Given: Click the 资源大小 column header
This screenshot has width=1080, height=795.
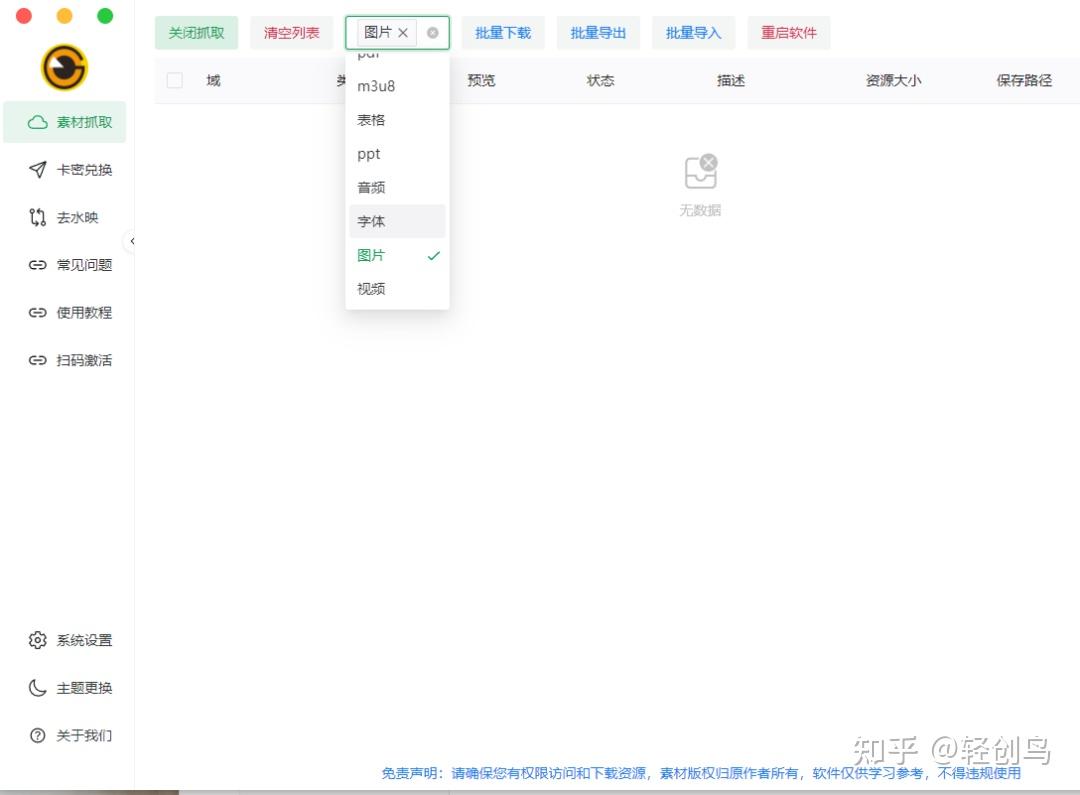Looking at the screenshot, I should [893, 81].
